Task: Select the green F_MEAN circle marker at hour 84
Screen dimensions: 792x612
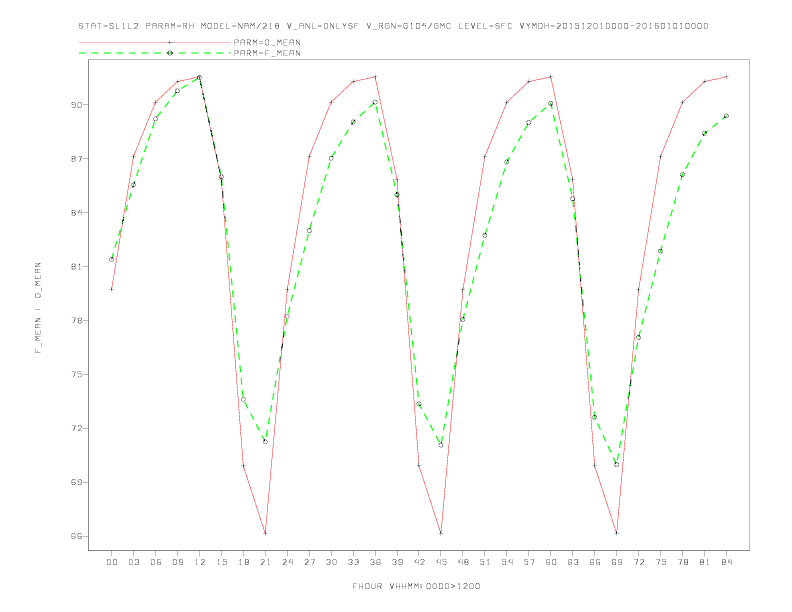Action: tap(726, 116)
